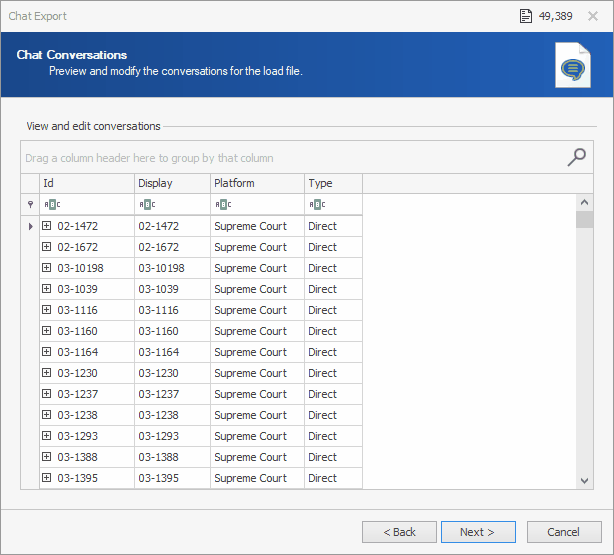The width and height of the screenshot is (614, 555).
Task: Proceed with the Next button
Action: (478, 532)
